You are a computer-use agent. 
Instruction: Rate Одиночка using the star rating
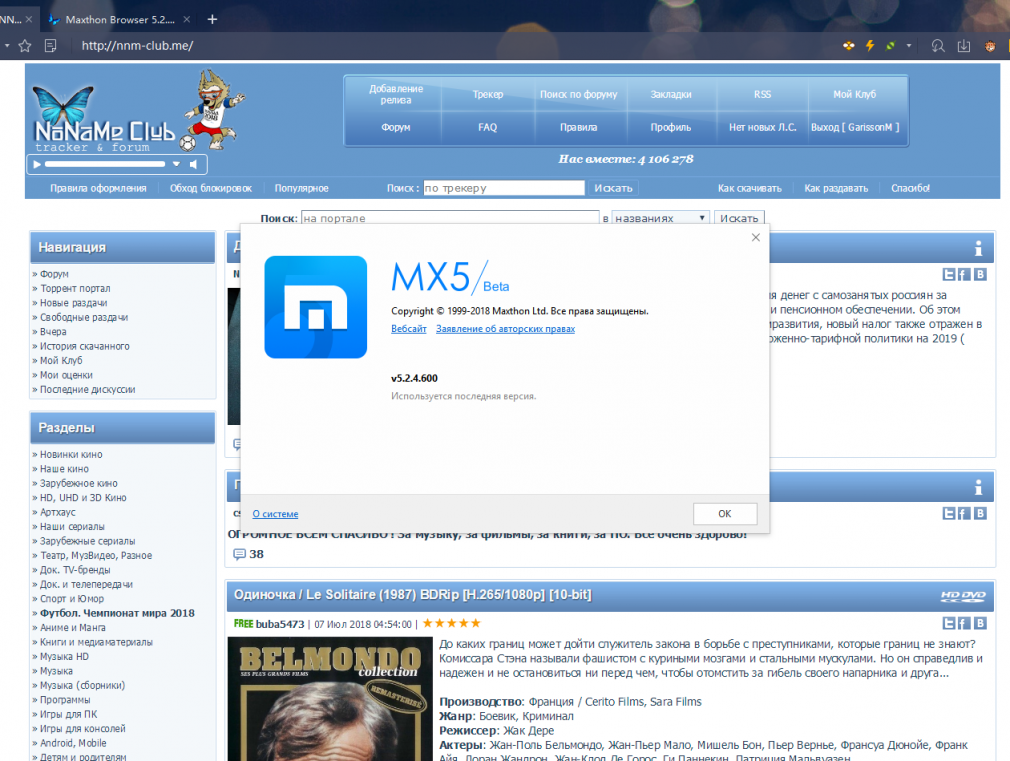pos(452,623)
